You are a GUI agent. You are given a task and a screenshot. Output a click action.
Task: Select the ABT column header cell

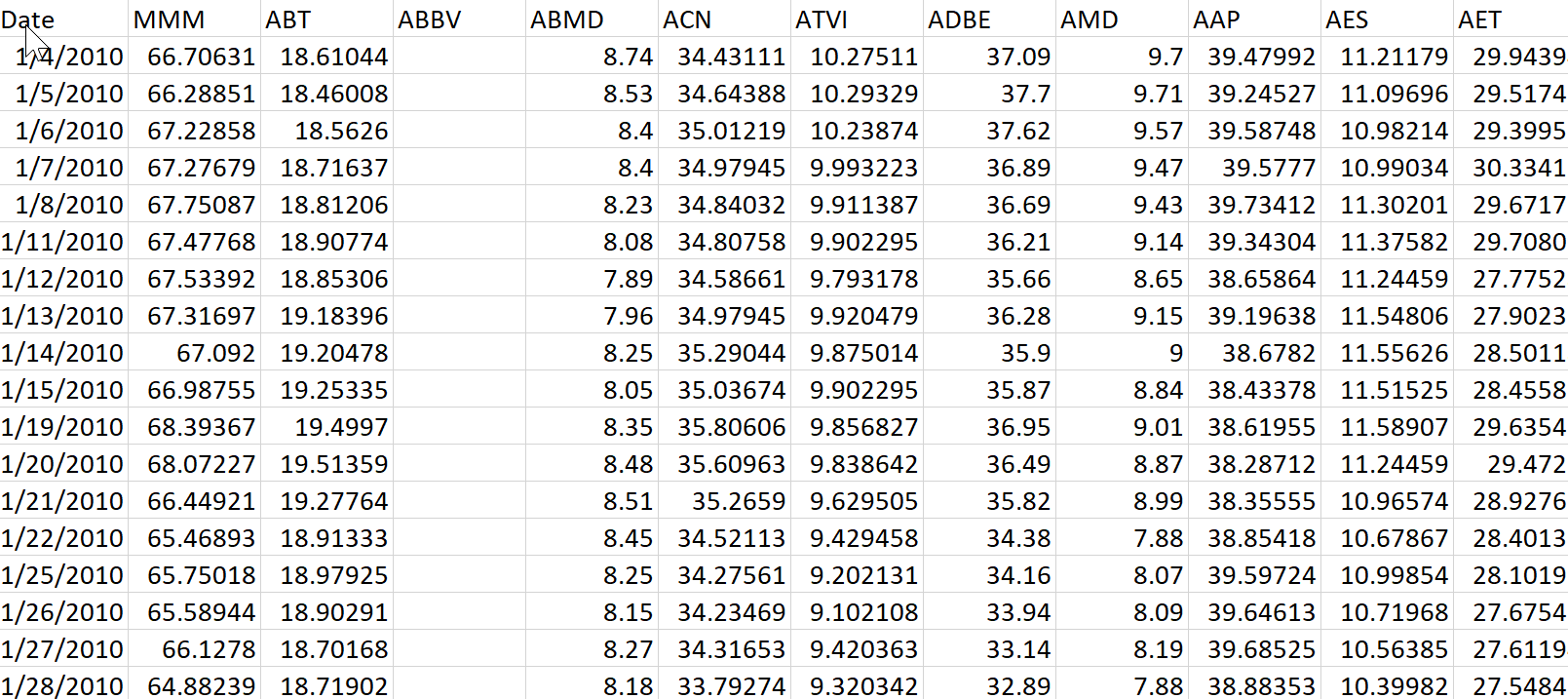pos(326,19)
